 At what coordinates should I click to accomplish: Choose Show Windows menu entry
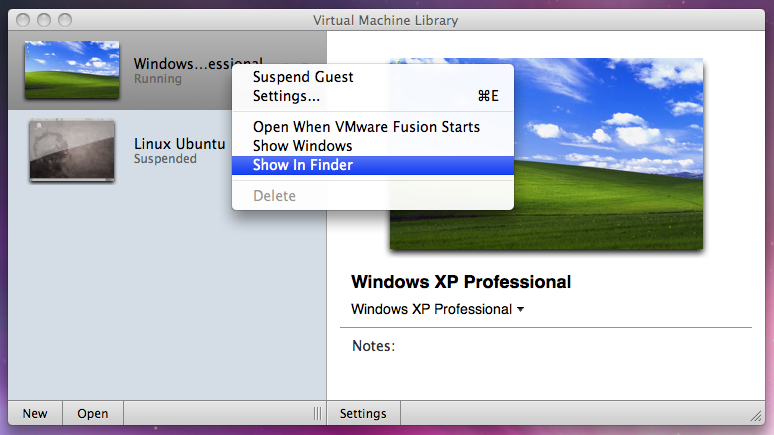373,146
